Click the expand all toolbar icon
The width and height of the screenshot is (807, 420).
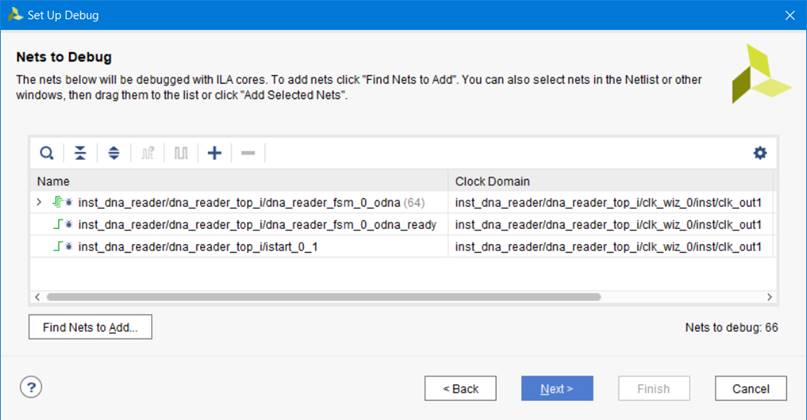[x=113, y=153]
